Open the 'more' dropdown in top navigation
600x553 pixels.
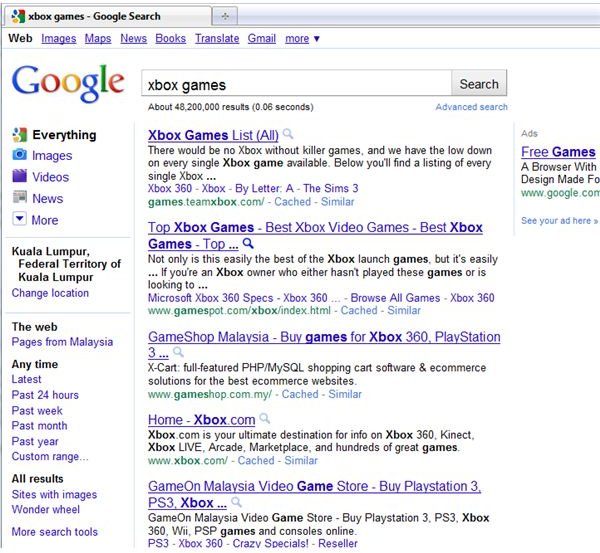302,39
